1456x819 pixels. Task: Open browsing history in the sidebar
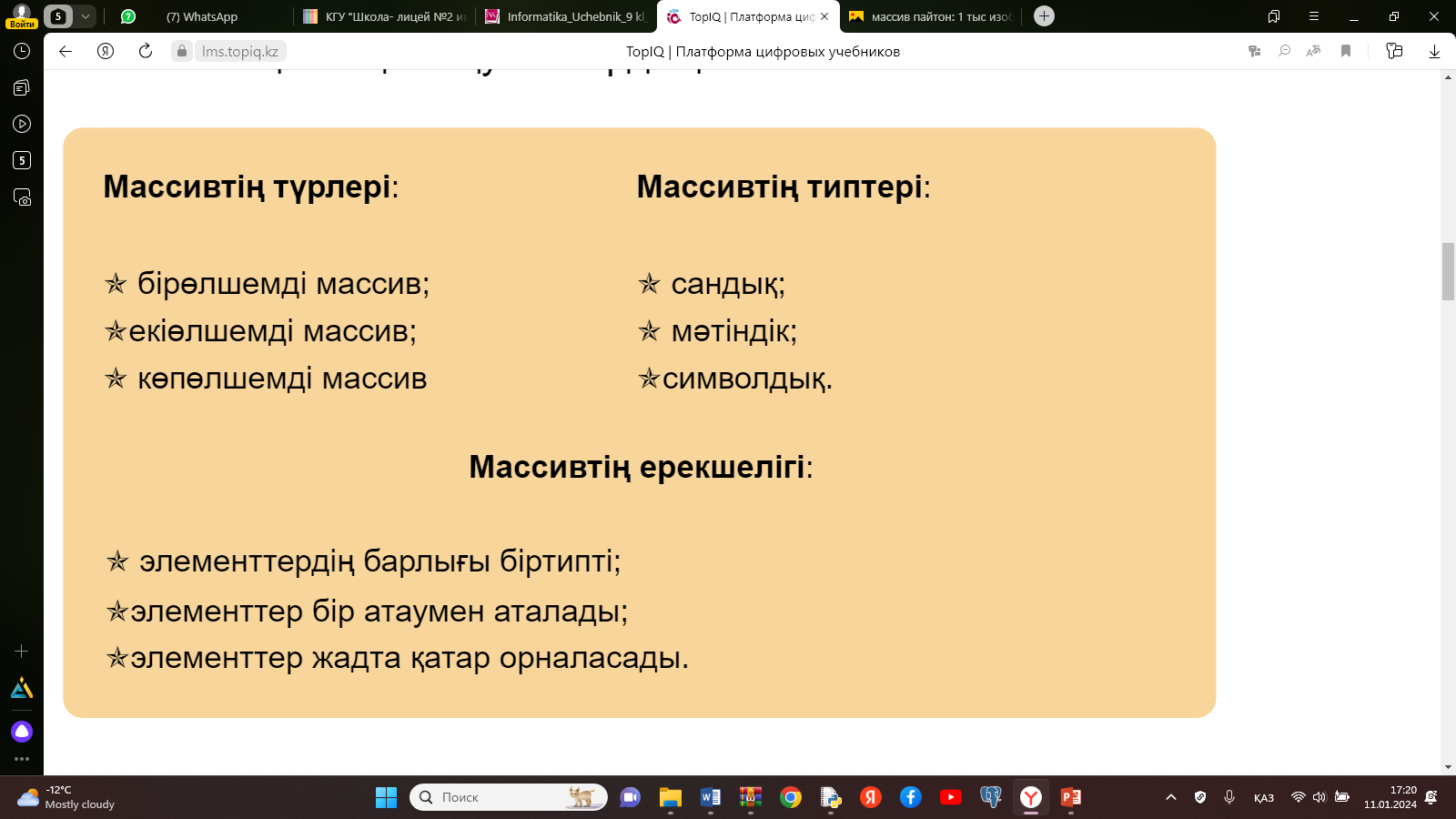[22, 51]
